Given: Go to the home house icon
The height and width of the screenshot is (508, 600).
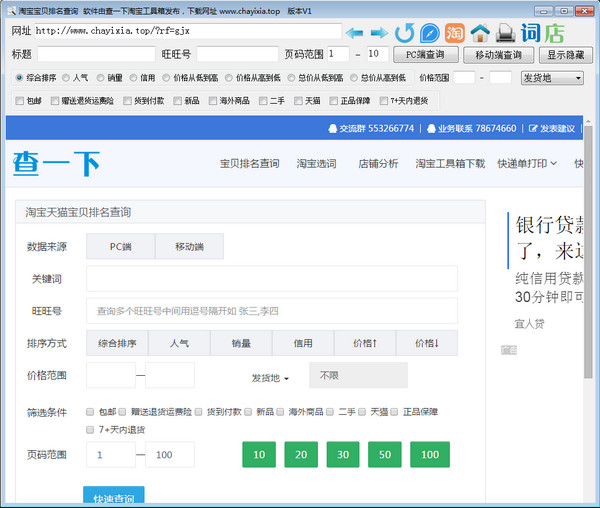Looking at the screenshot, I should 480,33.
